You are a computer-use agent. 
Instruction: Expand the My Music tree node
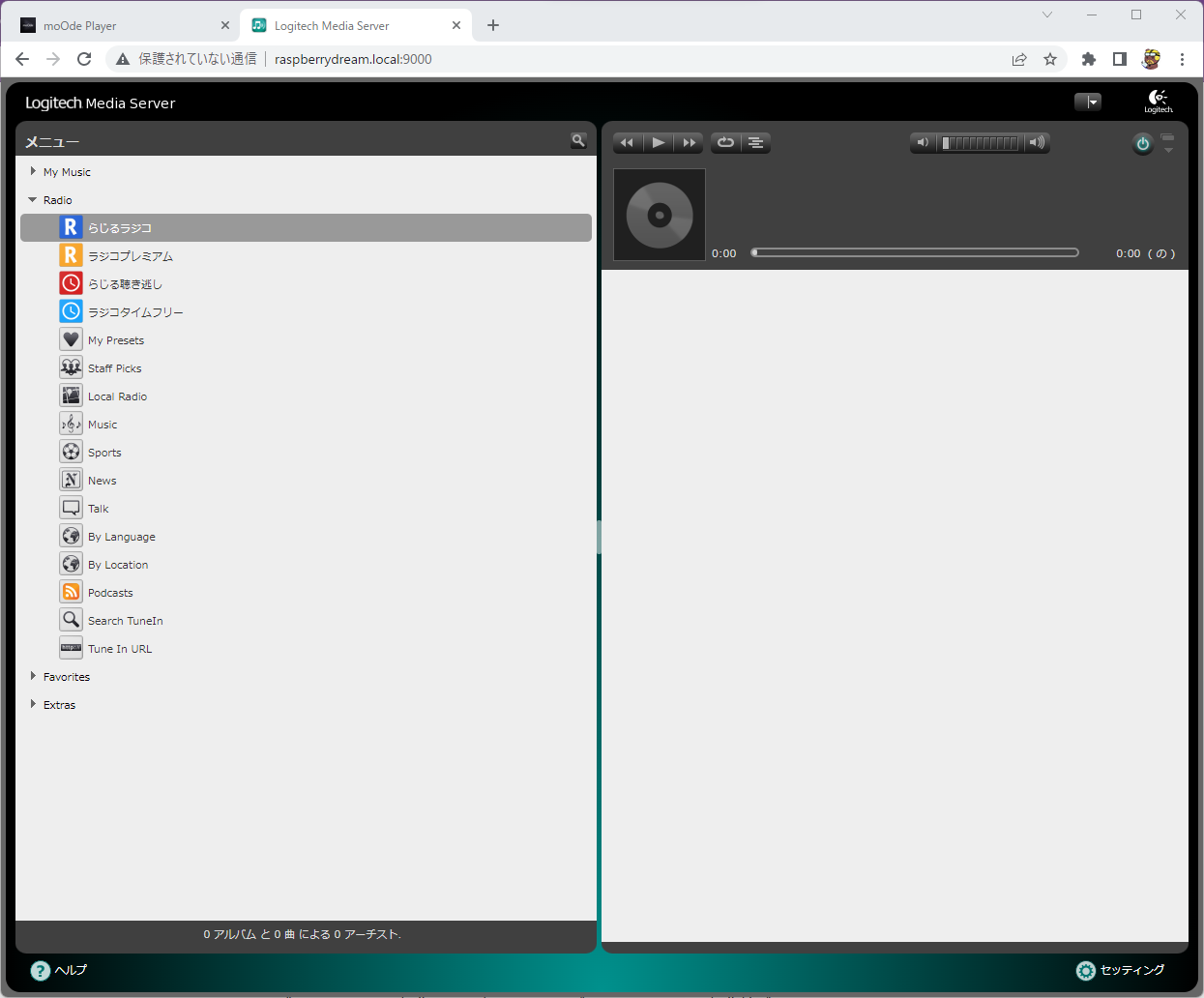(x=33, y=171)
